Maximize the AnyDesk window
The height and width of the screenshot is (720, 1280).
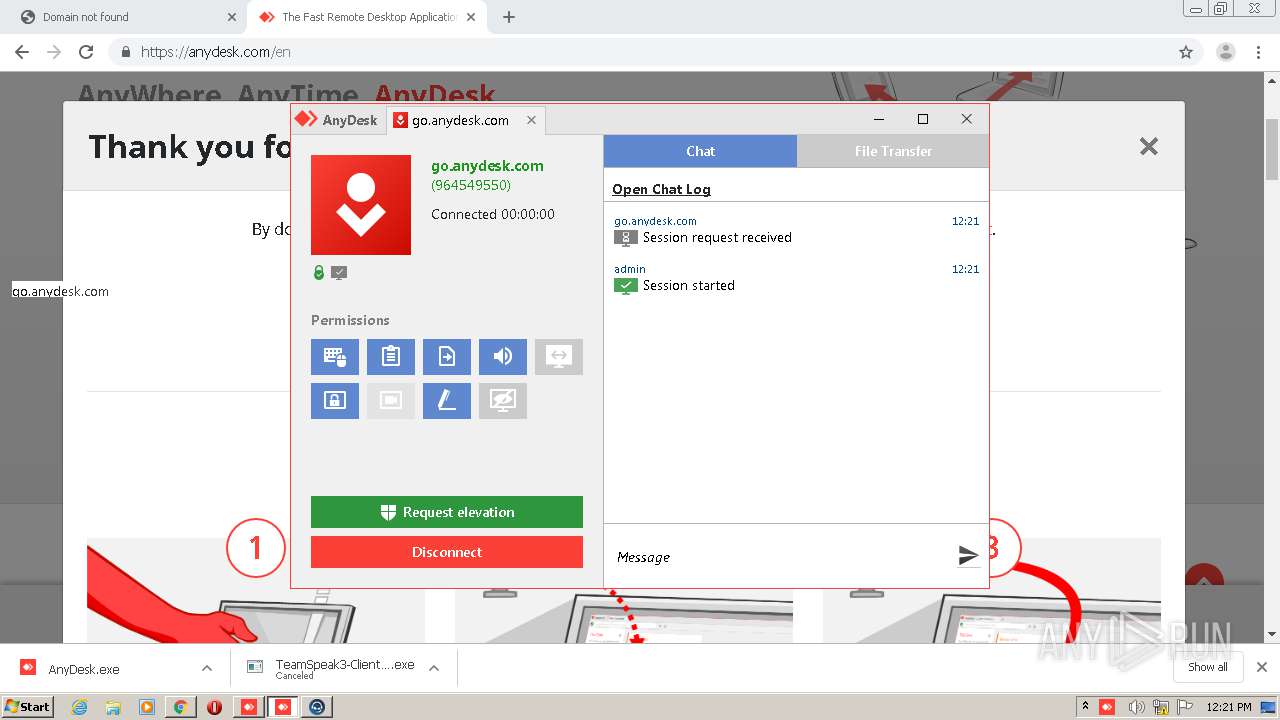[923, 119]
